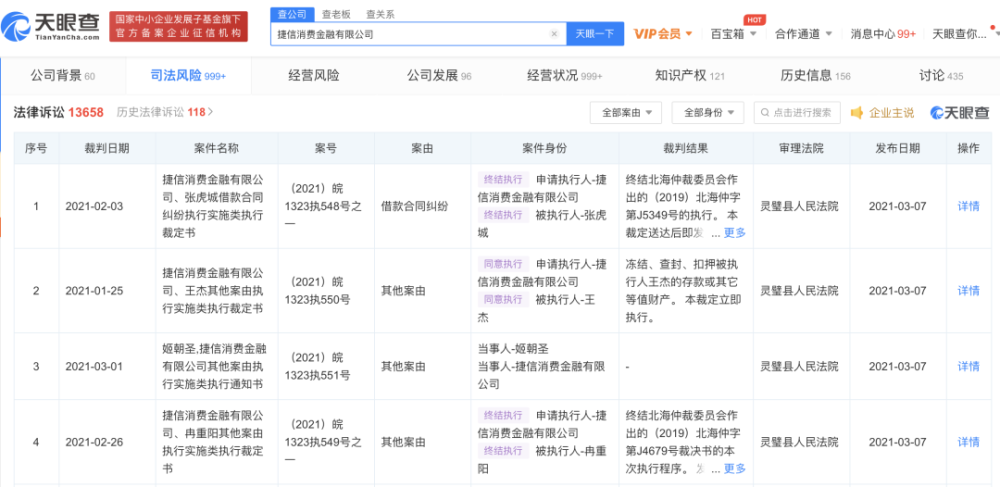This screenshot has height=487, width=1000.
Task: Click the 企业主说 speaker icon
Action: (857, 113)
